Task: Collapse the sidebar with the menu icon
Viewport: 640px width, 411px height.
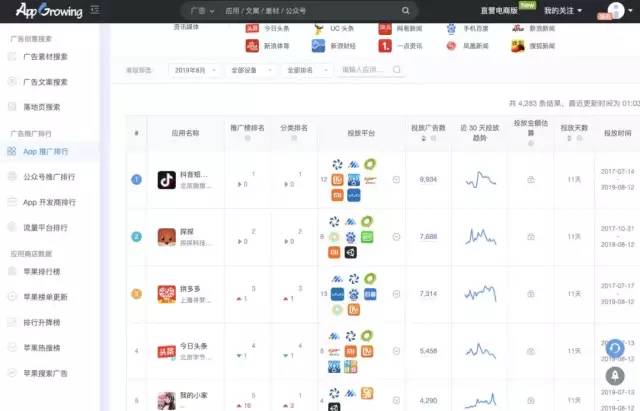Action: (x=95, y=9)
